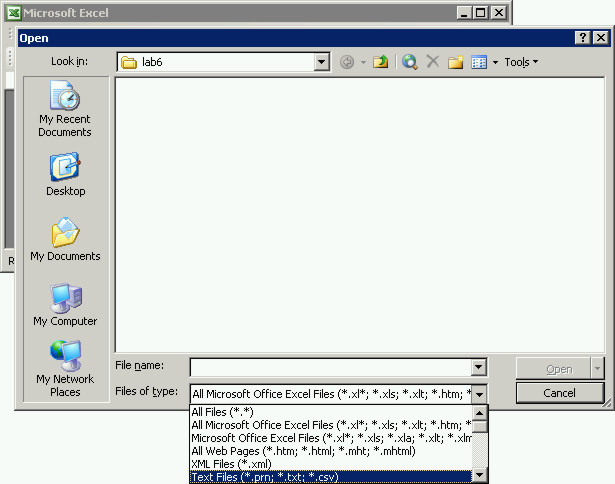615x484 pixels.
Task: Select My Computer in places bar
Action: (x=65, y=305)
